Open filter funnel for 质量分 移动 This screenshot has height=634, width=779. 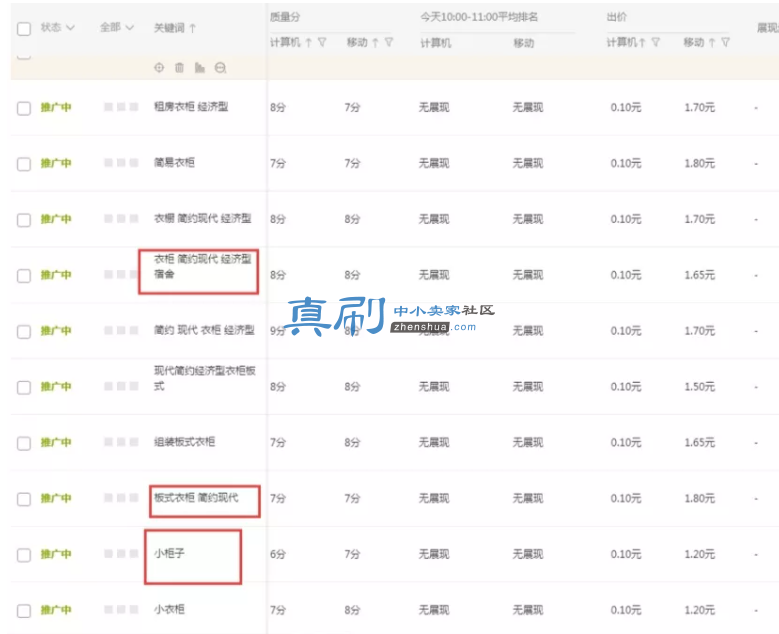pyautogui.click(x=389, y=42)
